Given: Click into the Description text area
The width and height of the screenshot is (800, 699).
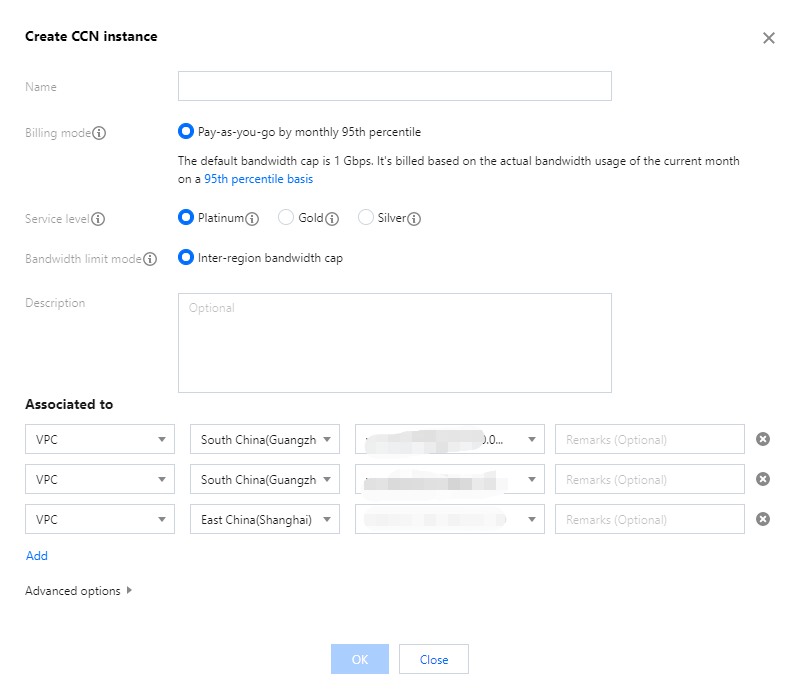Looking at the screenshot, I should click(x=394, y=342).
